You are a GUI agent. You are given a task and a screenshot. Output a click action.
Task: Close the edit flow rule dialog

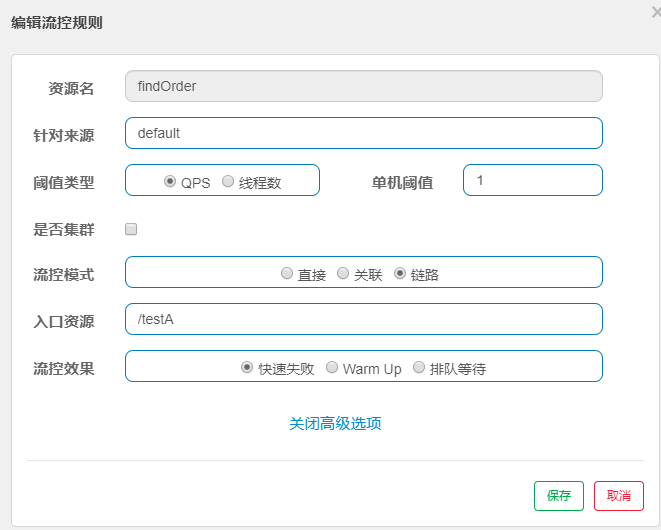point(655,12)
